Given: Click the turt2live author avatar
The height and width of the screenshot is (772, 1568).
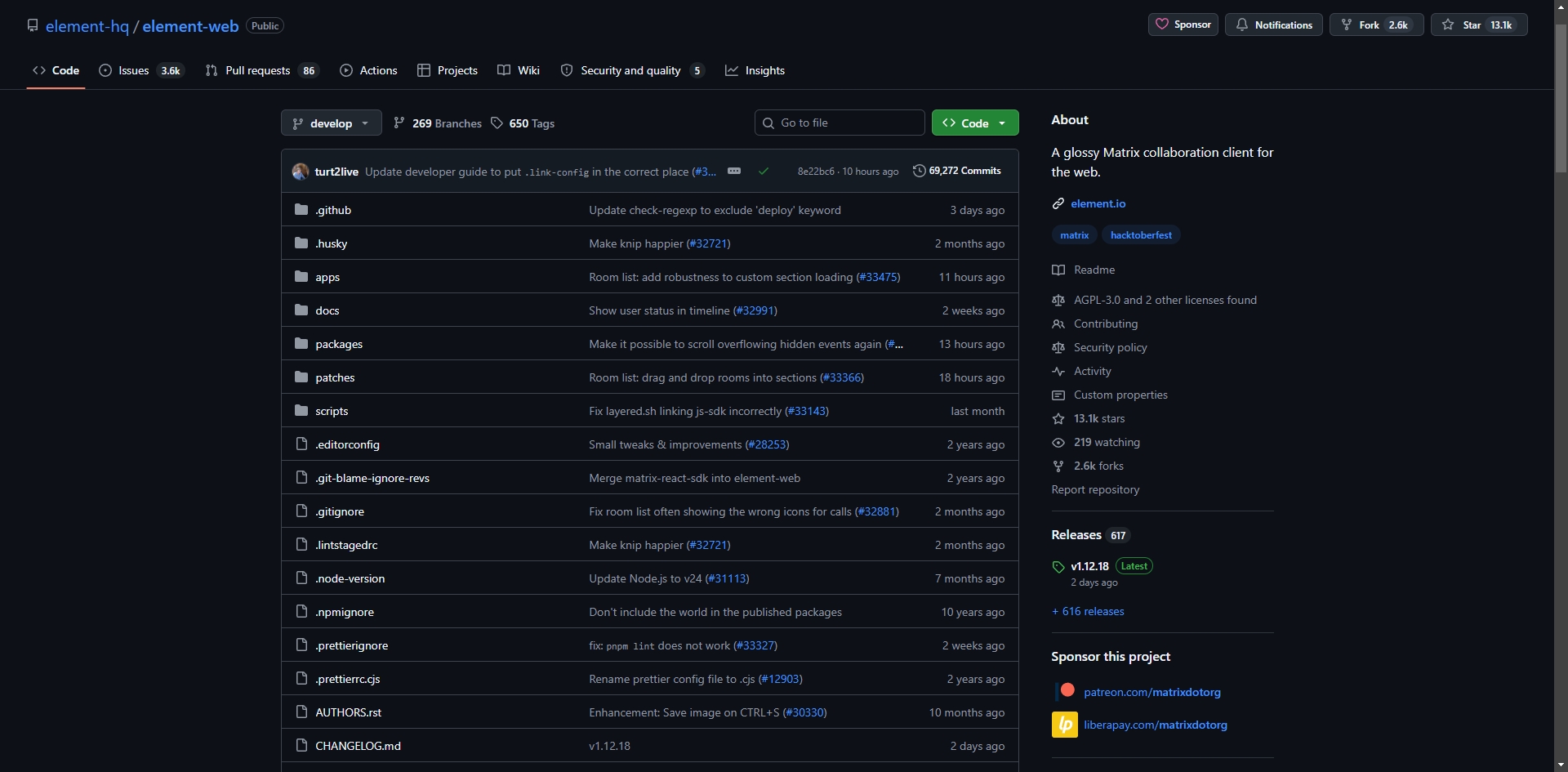Looking at the screenshot, I should pyautogui.click(x=301, y=172).
